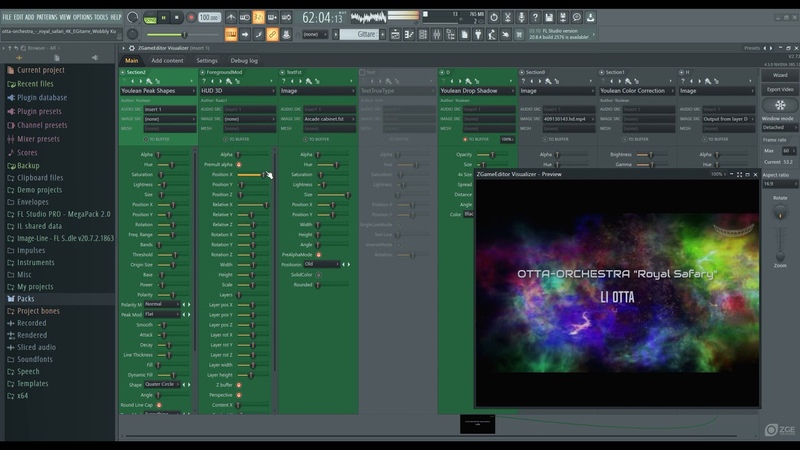Open the TOOLS menu

pyautogui.click(x=101, y=17)
